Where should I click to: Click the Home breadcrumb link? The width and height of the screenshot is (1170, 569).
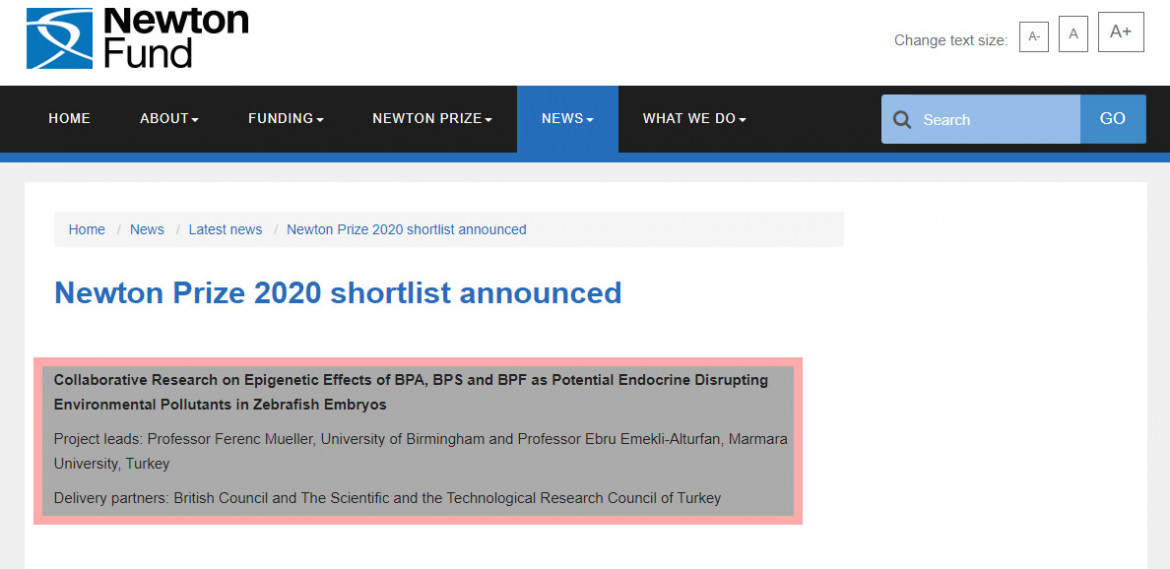click(87, 230)
